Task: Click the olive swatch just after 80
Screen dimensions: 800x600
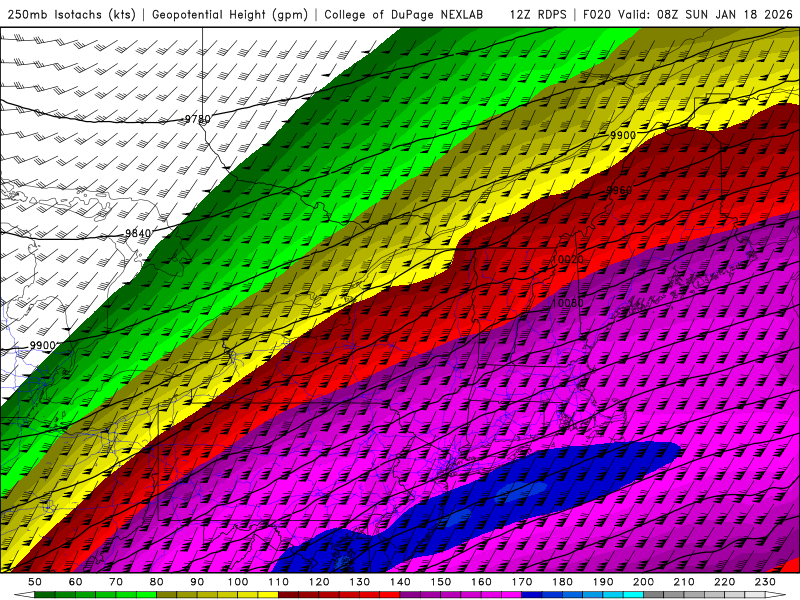Action: tap(166, 595)
